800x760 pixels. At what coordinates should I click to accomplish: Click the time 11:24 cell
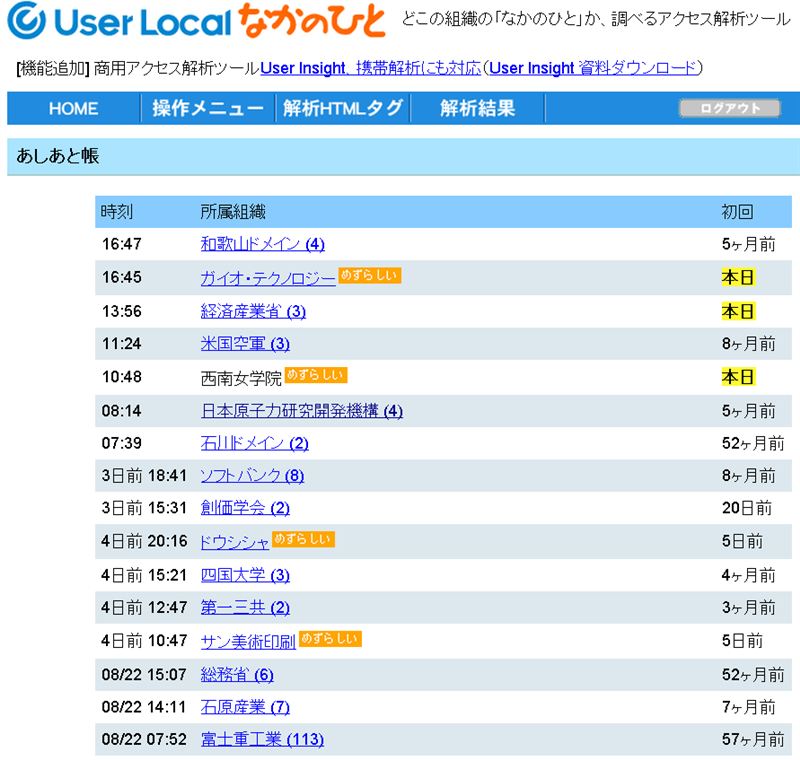[121, 344]
